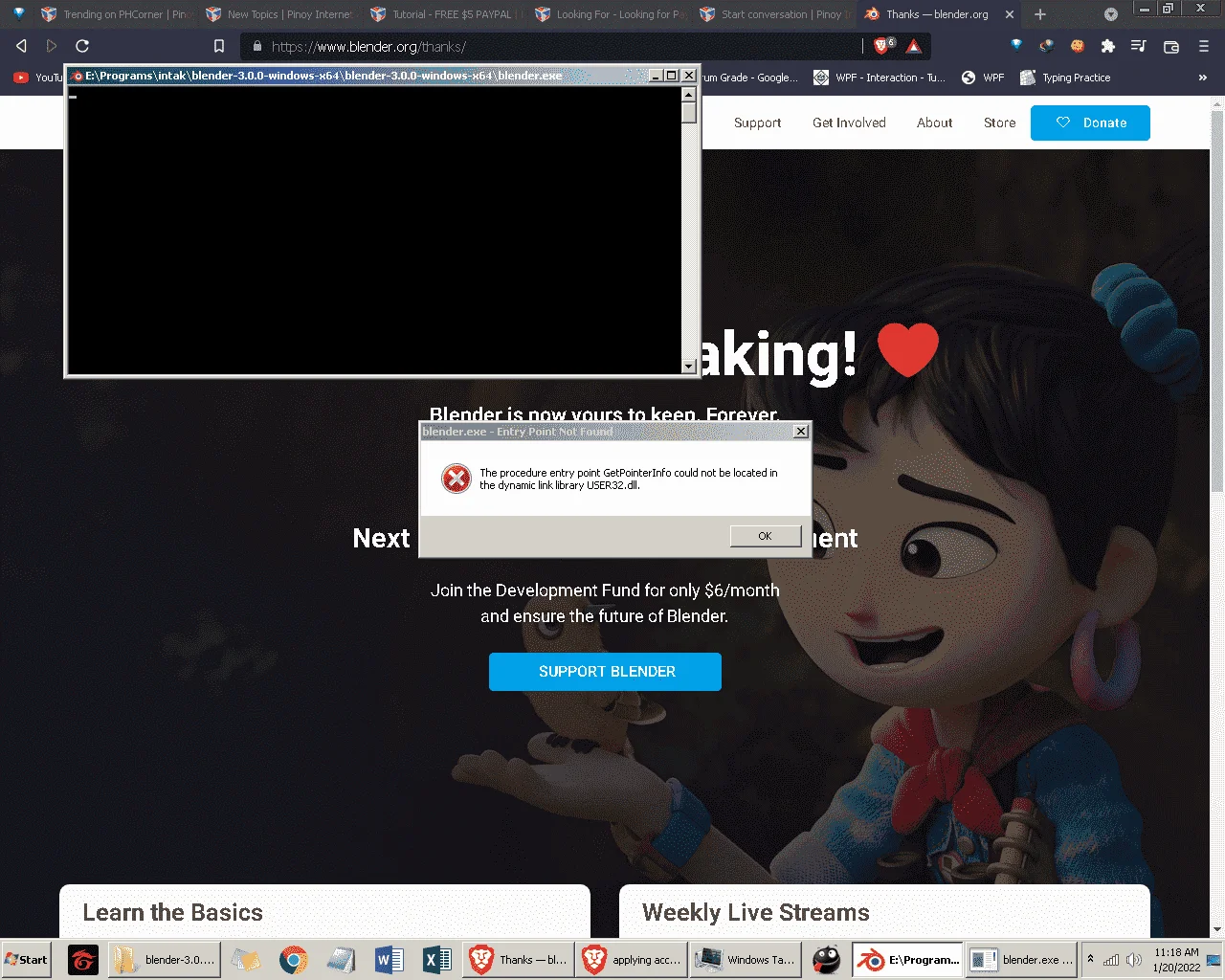1225x980 pixels.
Task: Switch to Start conversation tab
Action: (x=774, y=14)
